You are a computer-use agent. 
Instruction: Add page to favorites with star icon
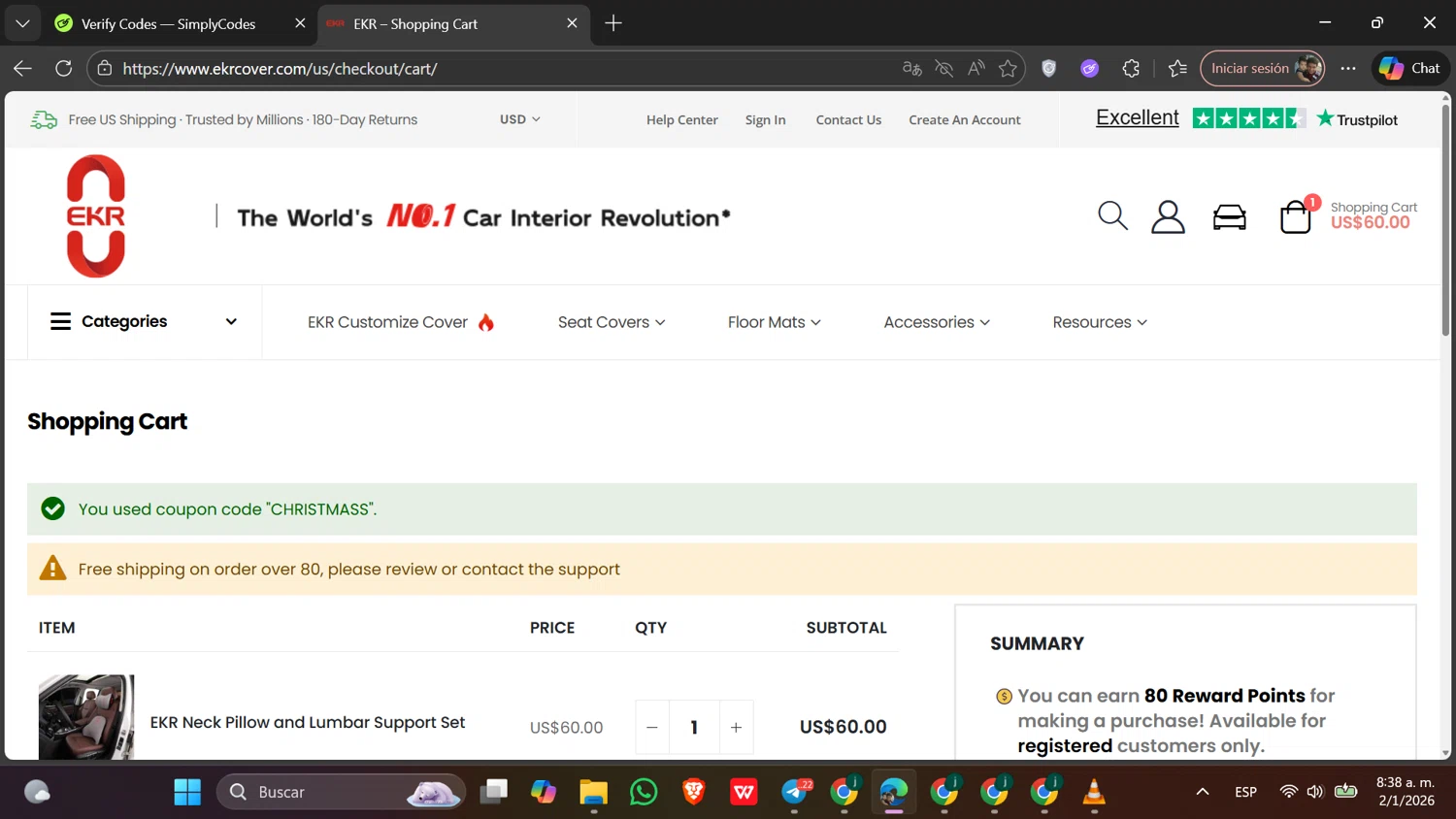(x=1008, y=68)
